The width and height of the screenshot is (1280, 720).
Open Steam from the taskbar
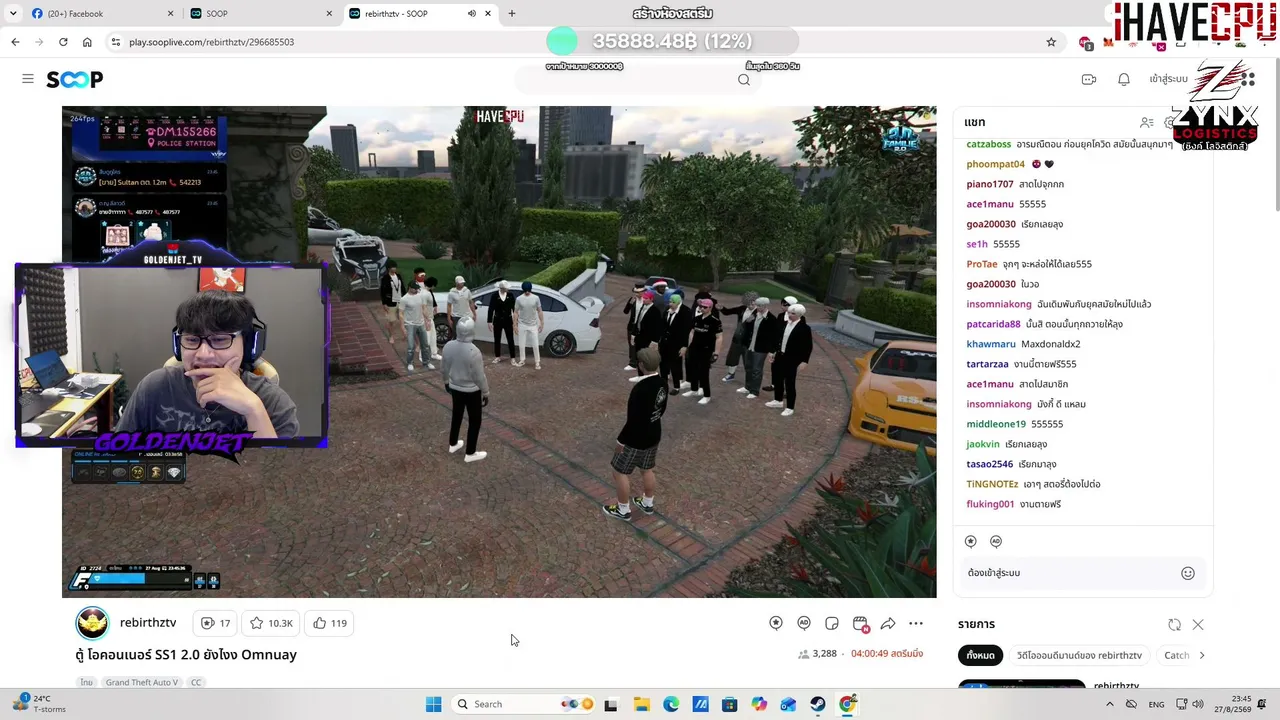[818, 704]
